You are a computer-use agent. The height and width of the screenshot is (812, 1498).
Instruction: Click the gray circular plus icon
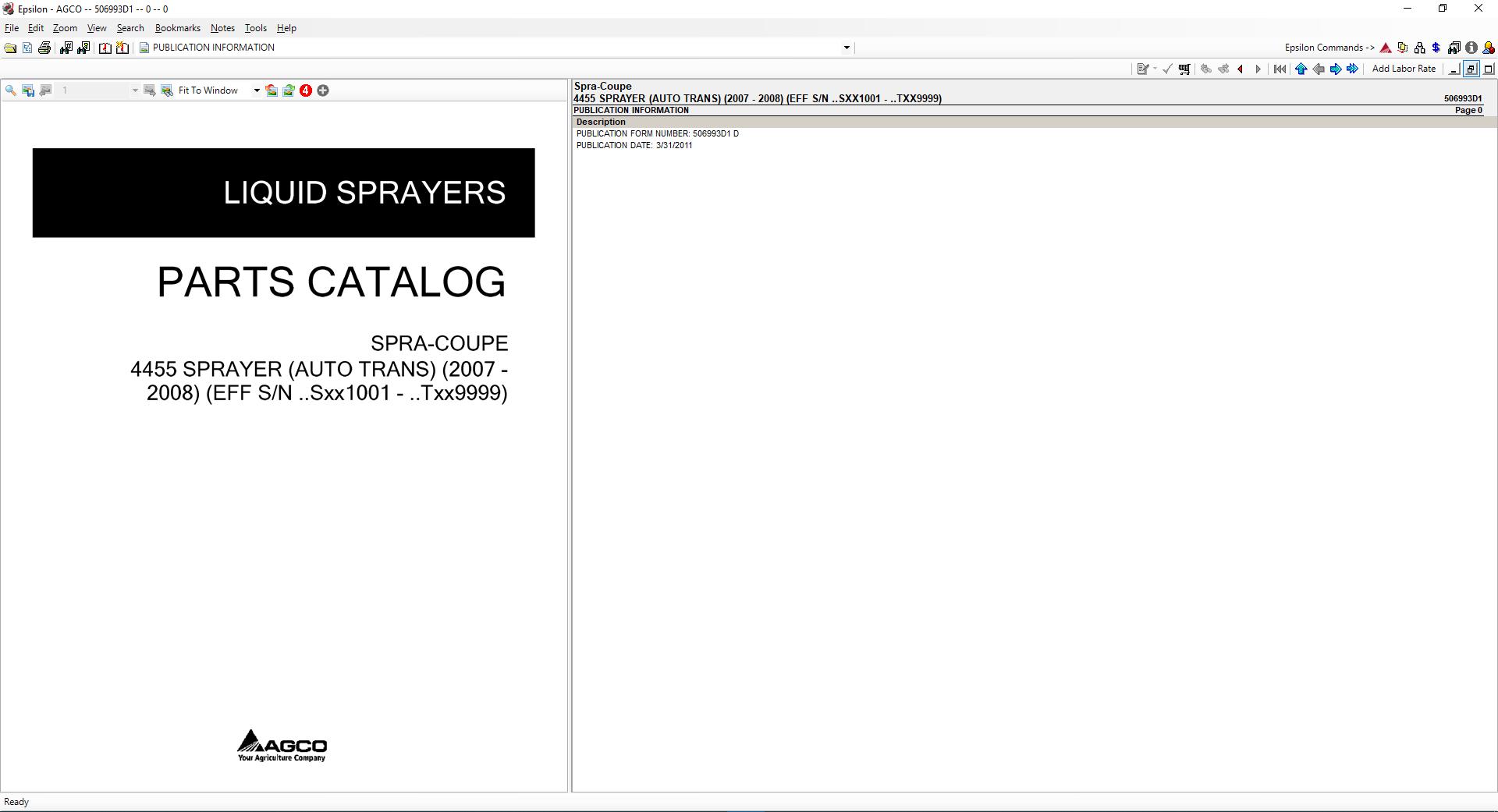(323, 90)
